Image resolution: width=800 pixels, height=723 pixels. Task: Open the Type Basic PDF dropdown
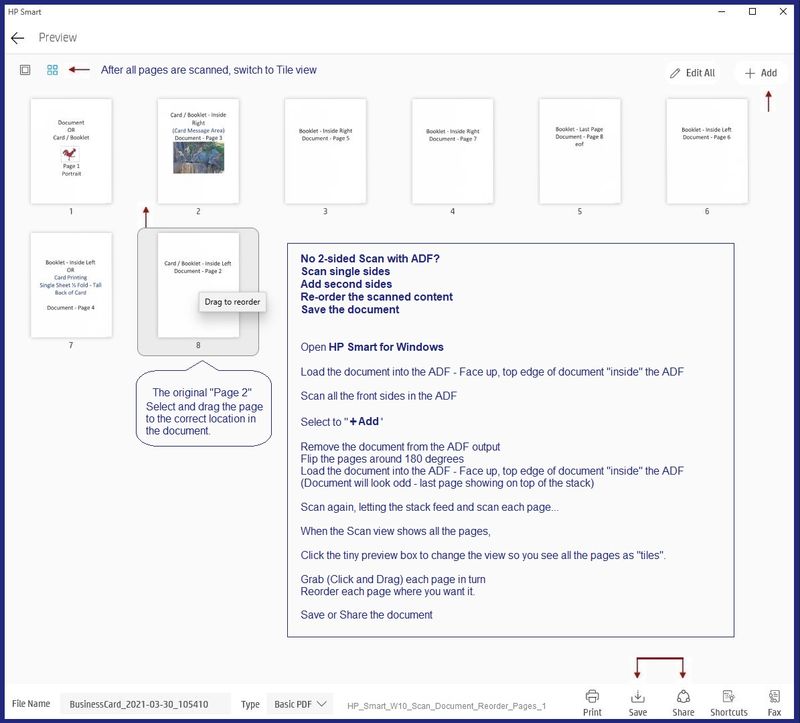300,704
